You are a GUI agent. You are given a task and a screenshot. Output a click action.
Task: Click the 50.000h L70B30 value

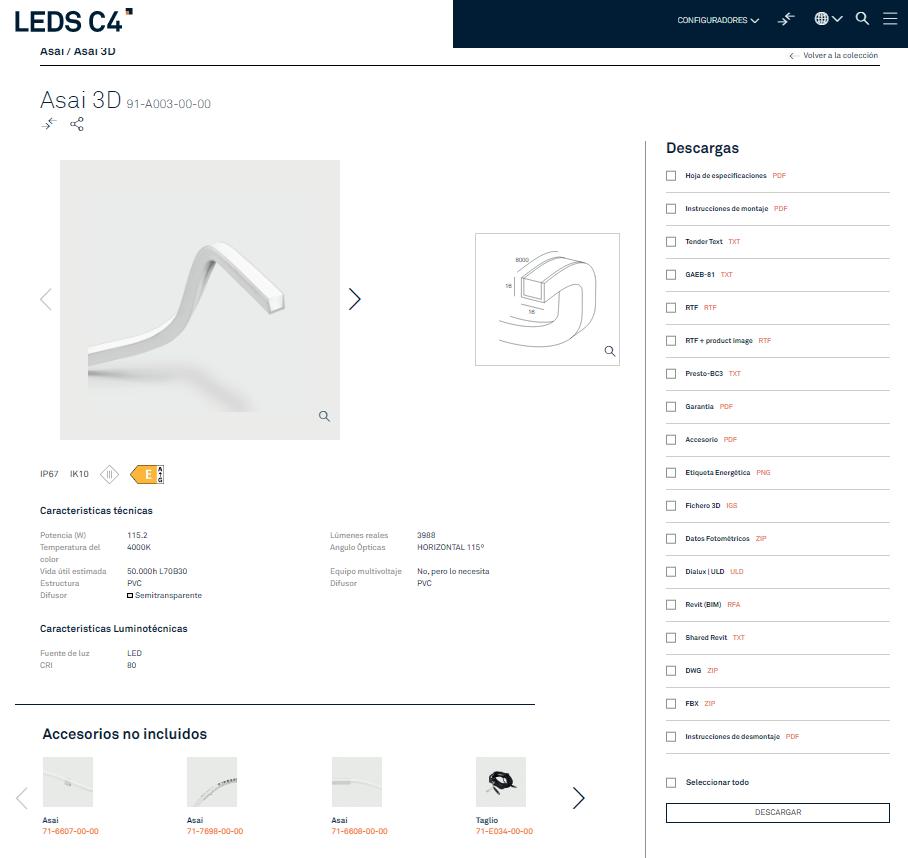point(157,571)
